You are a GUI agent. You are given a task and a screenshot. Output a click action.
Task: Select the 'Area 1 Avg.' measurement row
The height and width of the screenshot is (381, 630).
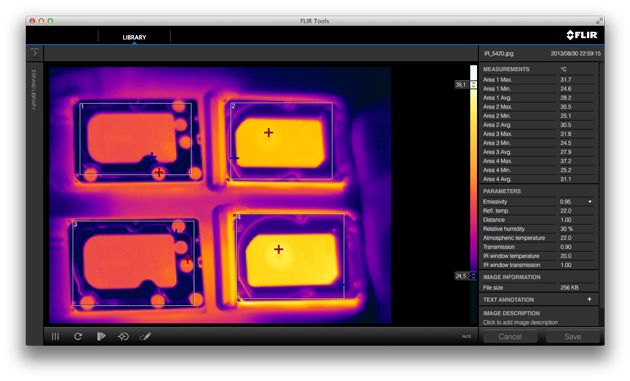[538, 98]
